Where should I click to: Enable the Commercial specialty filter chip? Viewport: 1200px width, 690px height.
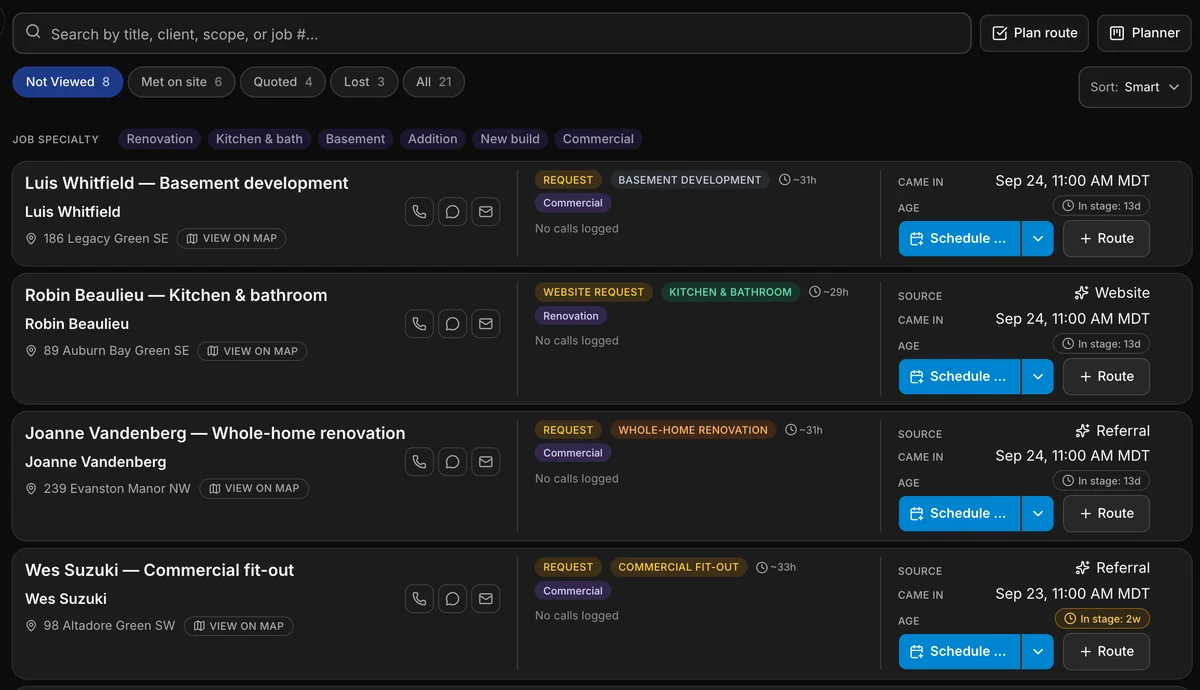pos(598,139)
